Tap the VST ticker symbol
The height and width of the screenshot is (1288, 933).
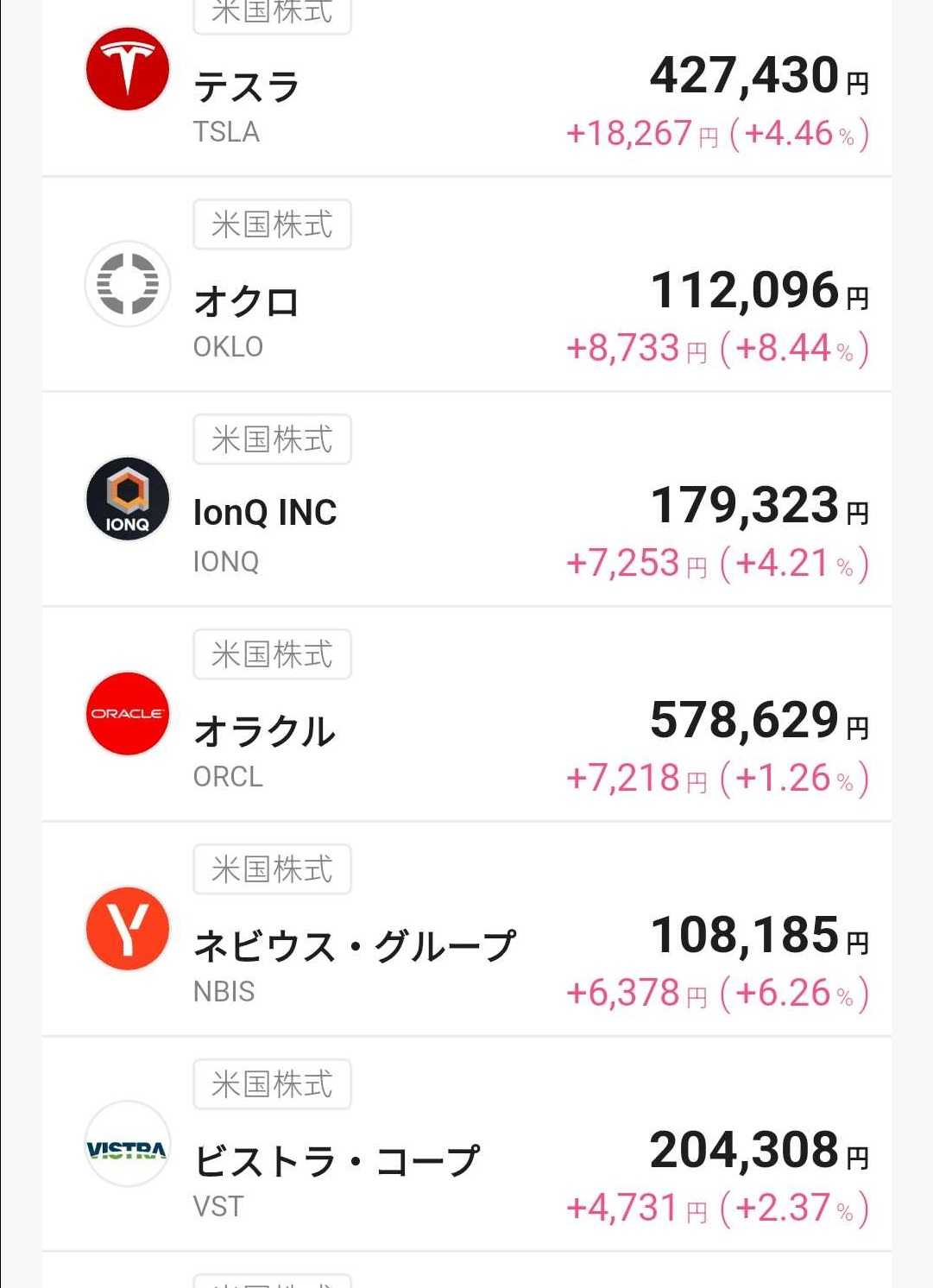pos(218,1206)
